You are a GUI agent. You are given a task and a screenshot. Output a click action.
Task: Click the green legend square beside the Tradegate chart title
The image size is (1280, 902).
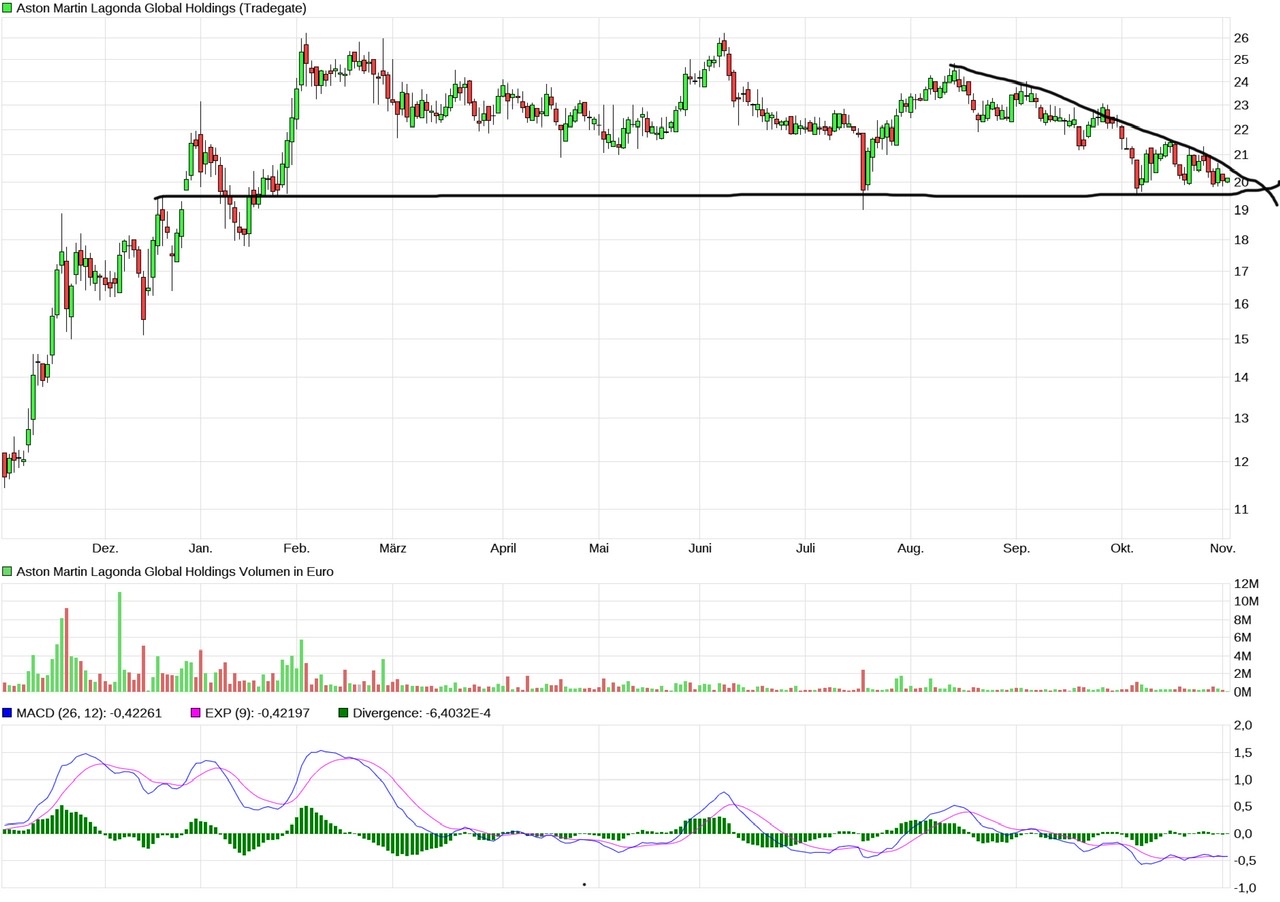[x=7, y=8]
